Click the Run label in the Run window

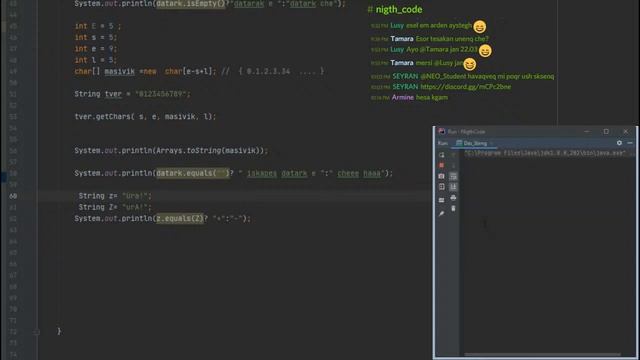coord(442,143)
